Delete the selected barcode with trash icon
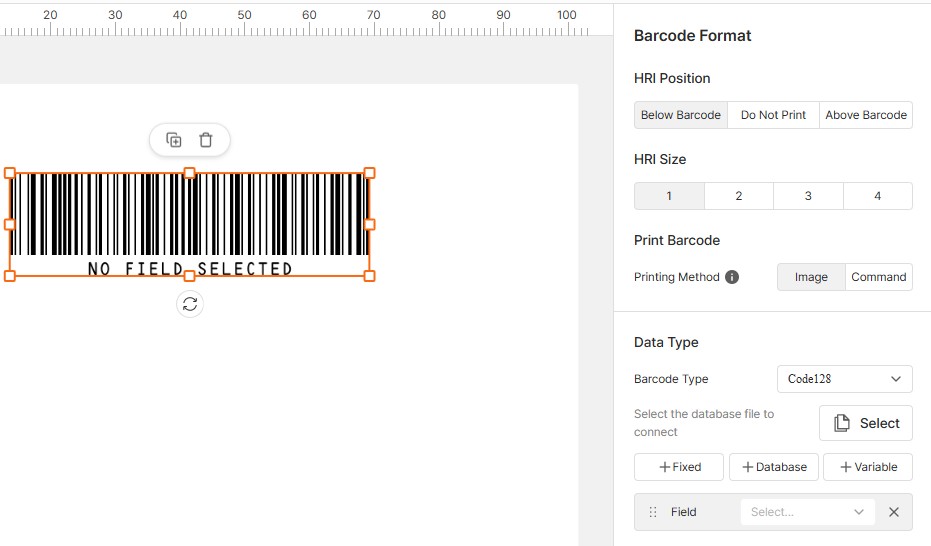931x546 pixels. (x=205, y=140)
